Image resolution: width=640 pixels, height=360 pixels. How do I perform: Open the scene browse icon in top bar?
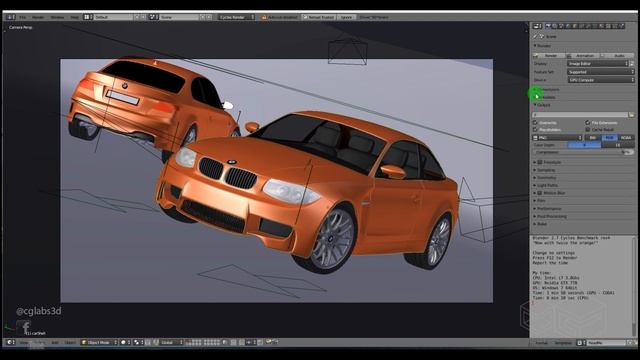(154, 17)
